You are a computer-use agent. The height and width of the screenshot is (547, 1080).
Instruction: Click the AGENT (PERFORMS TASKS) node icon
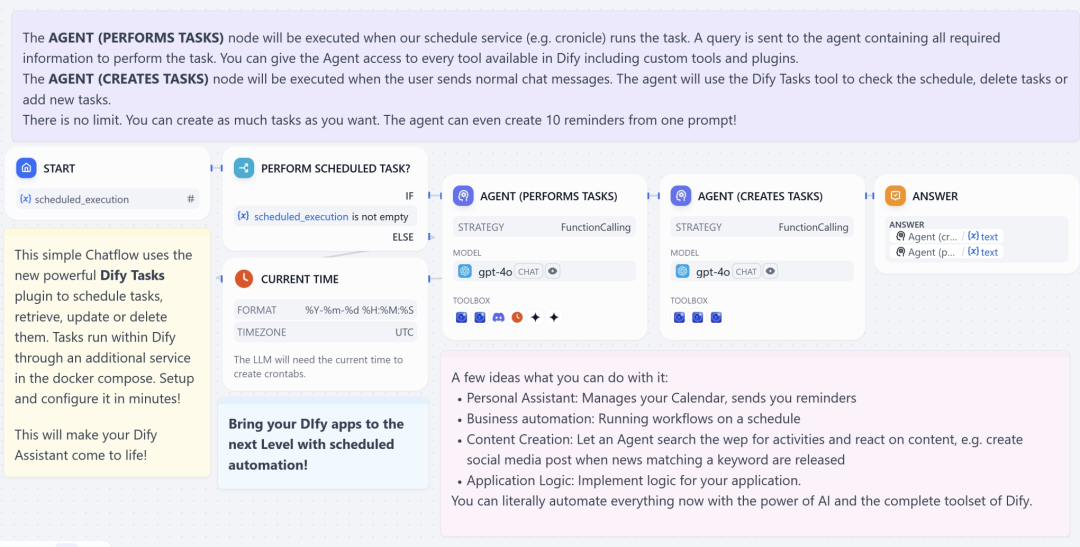(463, 196)
